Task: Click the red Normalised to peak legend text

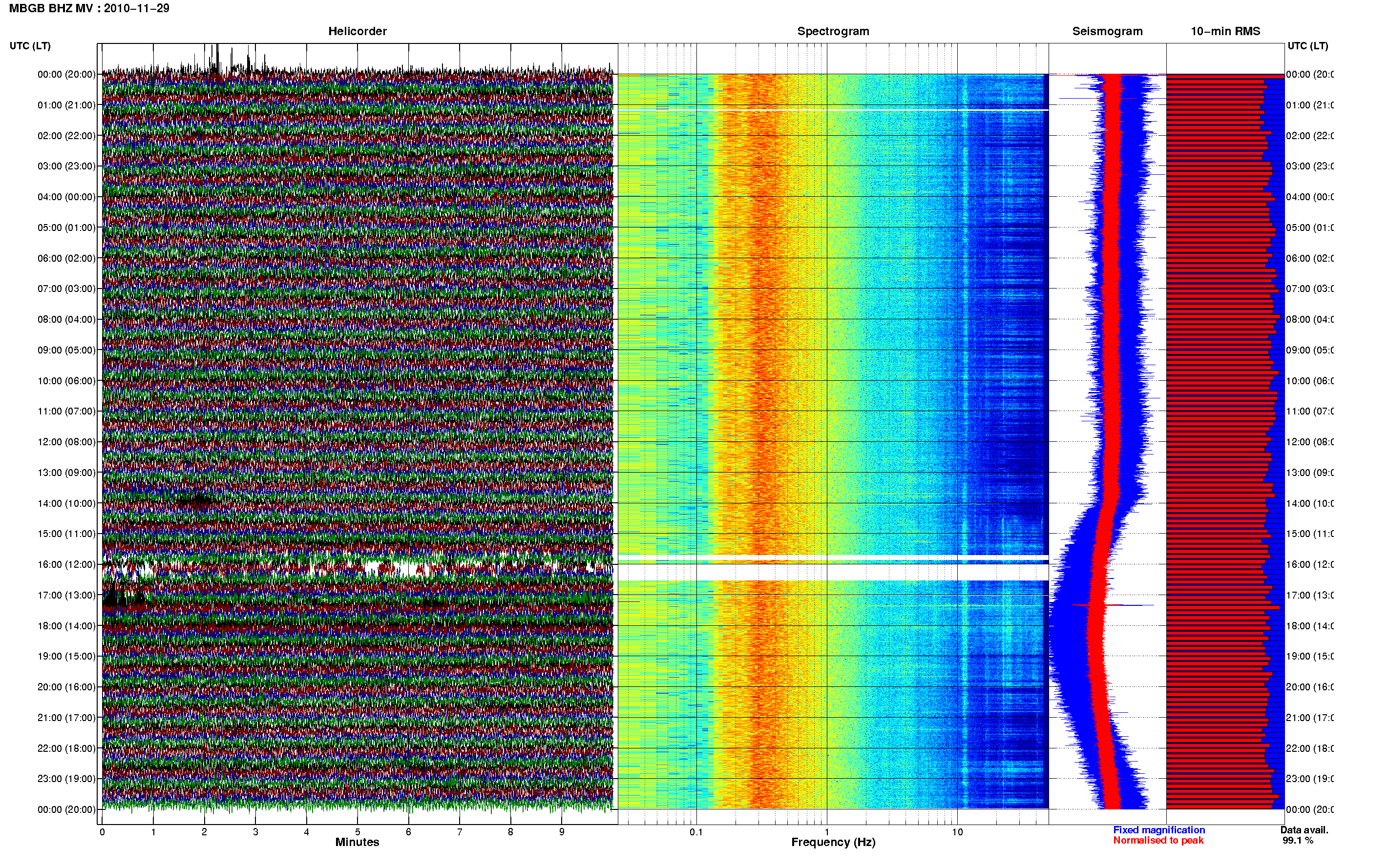Action: tap(1158, 840)
